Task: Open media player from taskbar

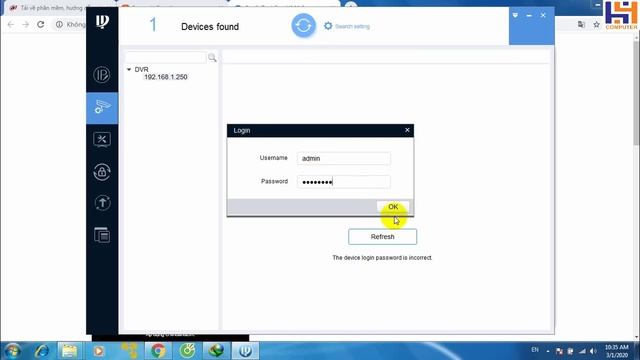Action: click(x=98, y=351)
